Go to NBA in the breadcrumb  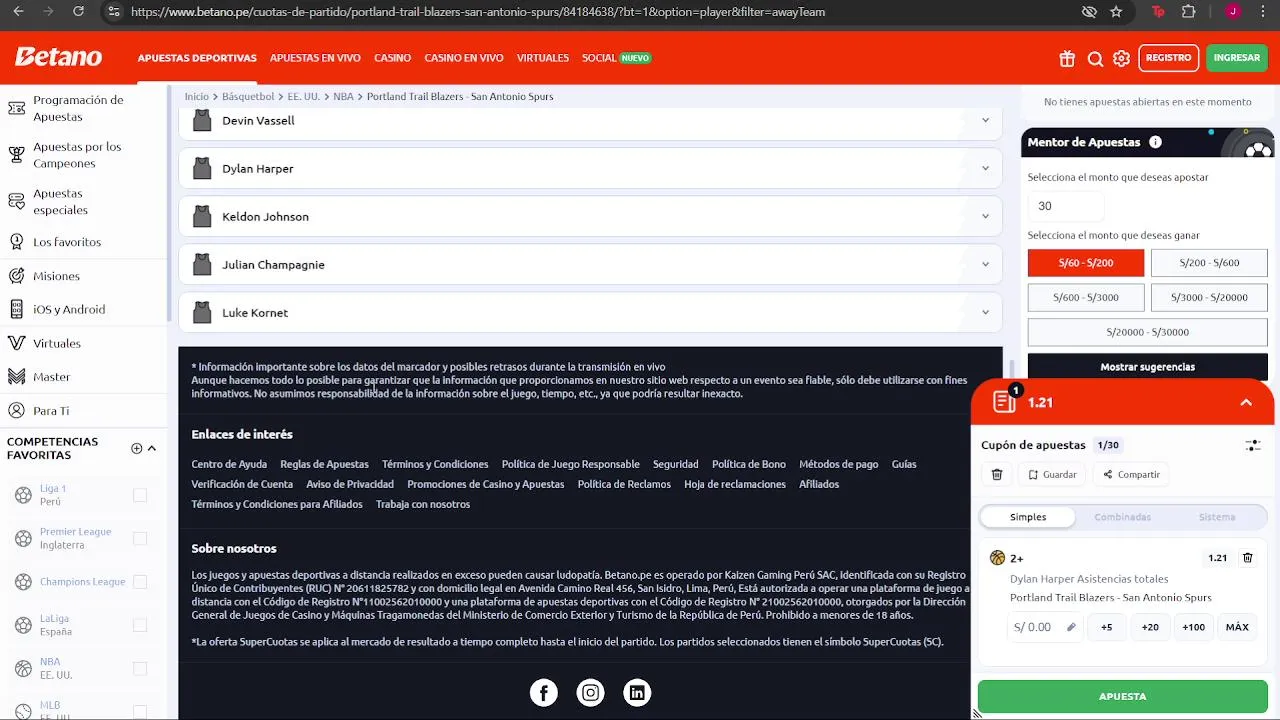coord(343,97)
